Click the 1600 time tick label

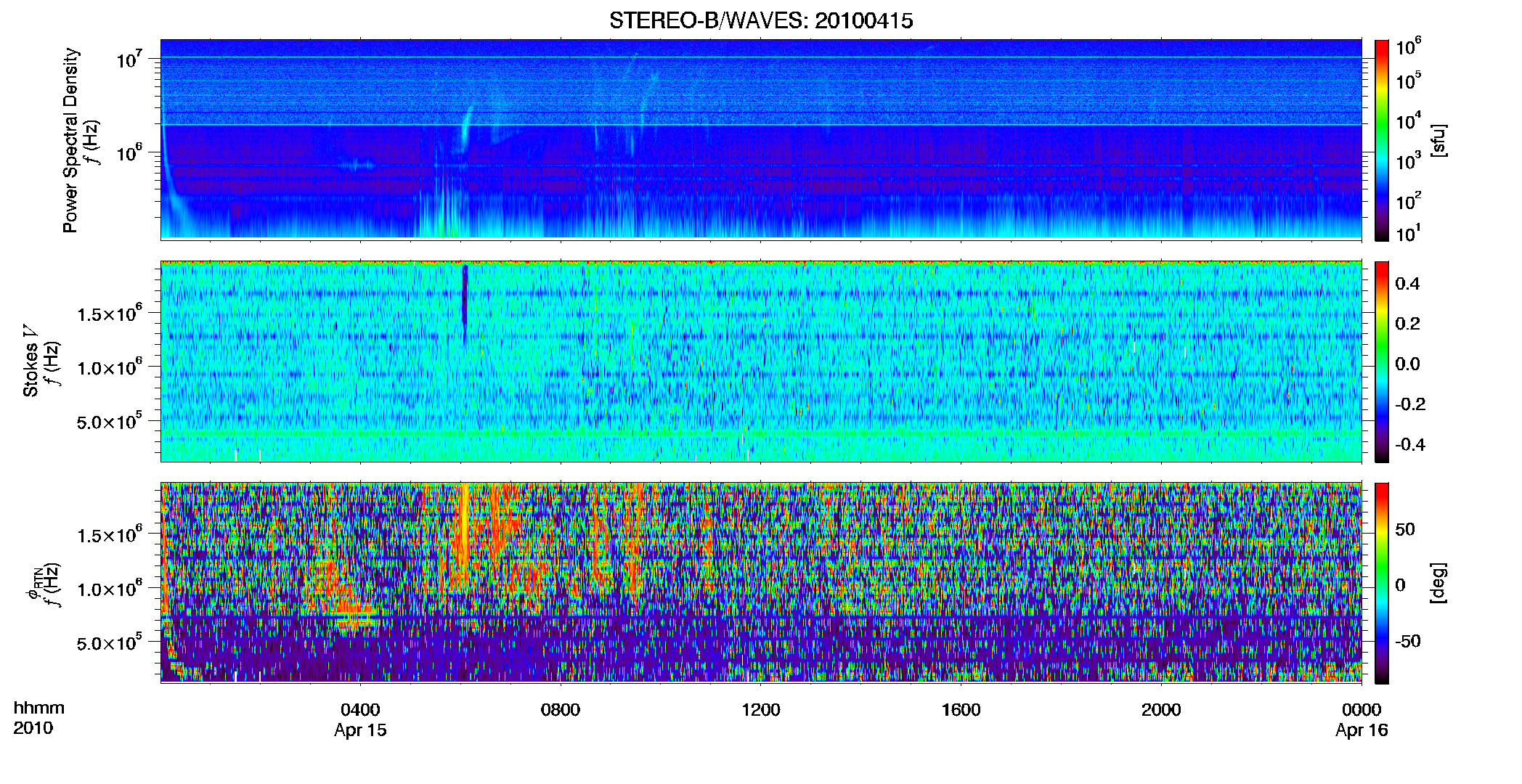click(961, 710)
